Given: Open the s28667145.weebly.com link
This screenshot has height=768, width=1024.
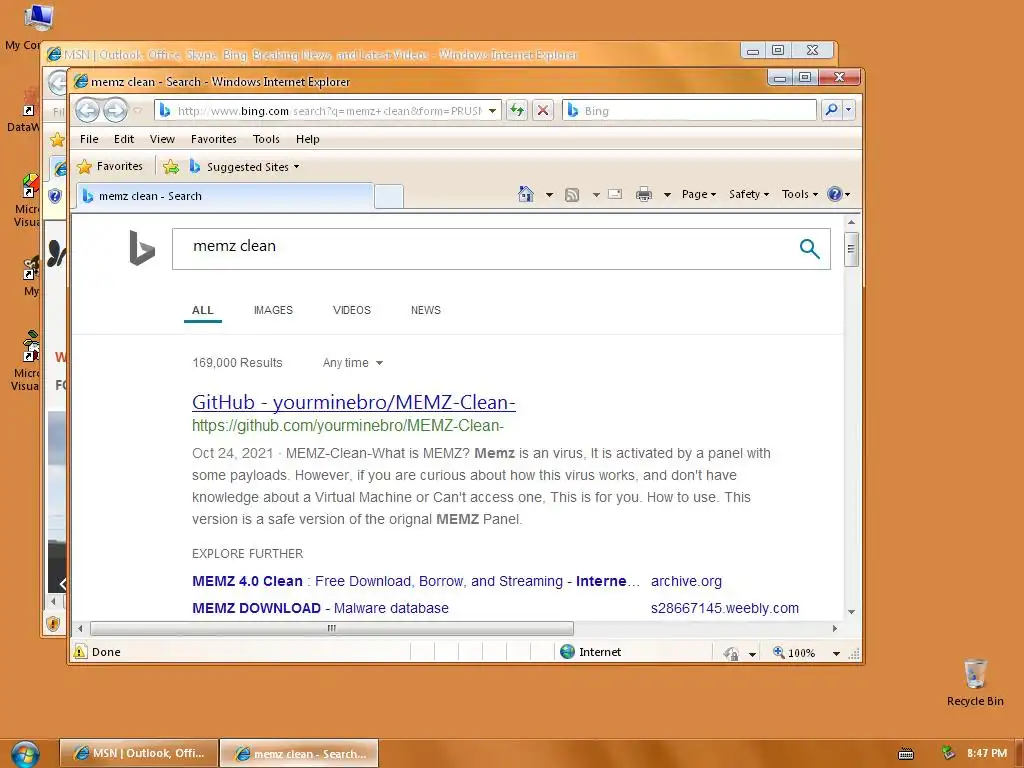Looking at the screenshot, I should pos(725,608).
